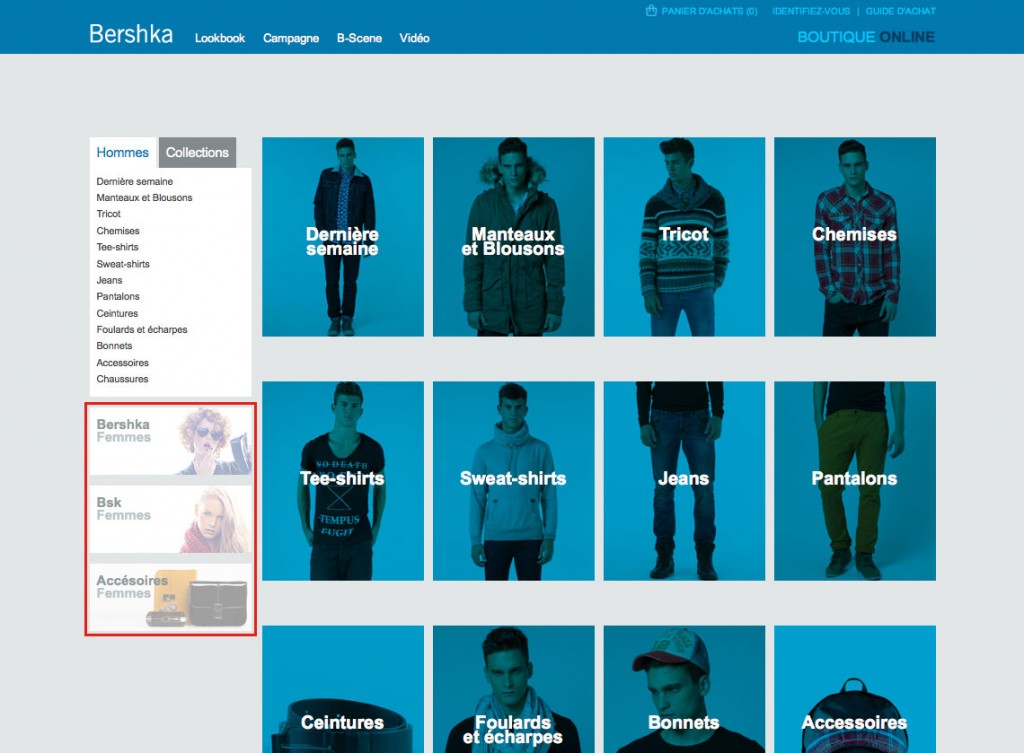The width and height of the screenshot is (1024, 753).
Task: Open Chemises in the sidebar list
Action: point(118,231)
